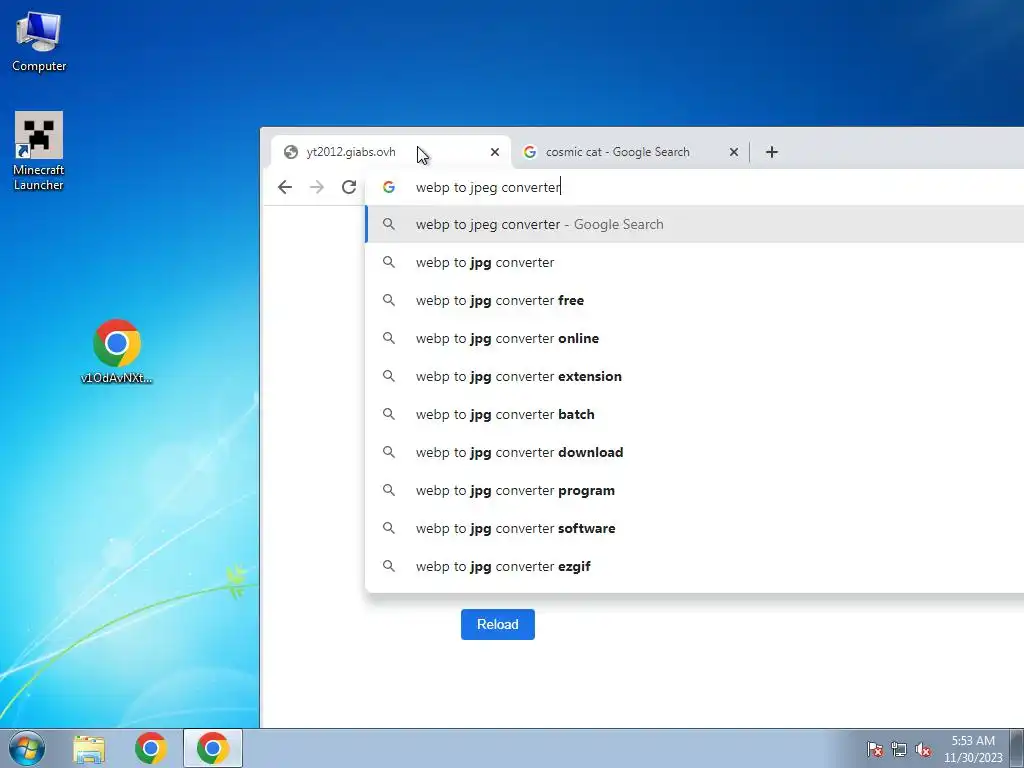Click the muted volume tray icon

coord(923,749)
